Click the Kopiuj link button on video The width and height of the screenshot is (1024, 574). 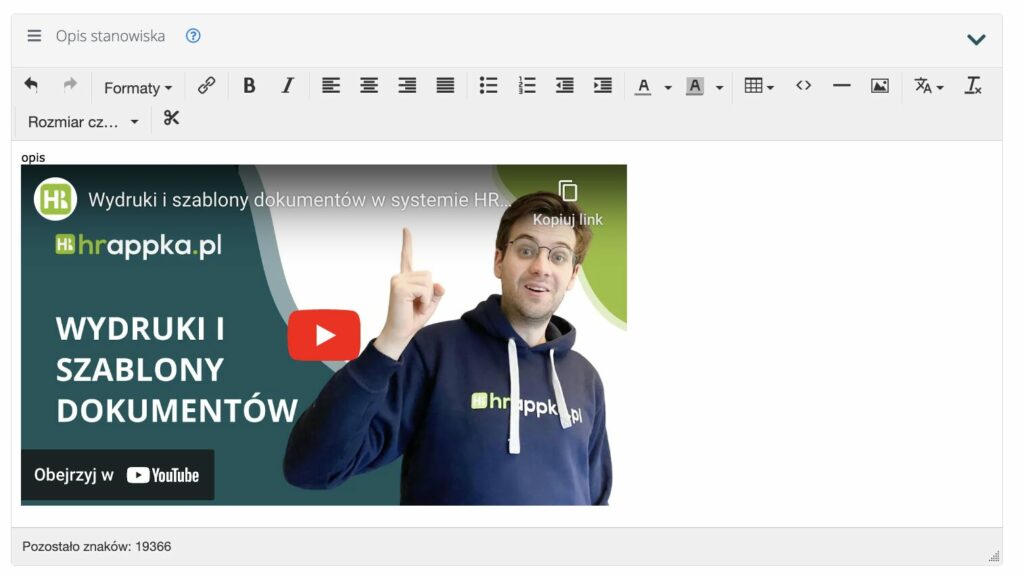click(567, 202)
